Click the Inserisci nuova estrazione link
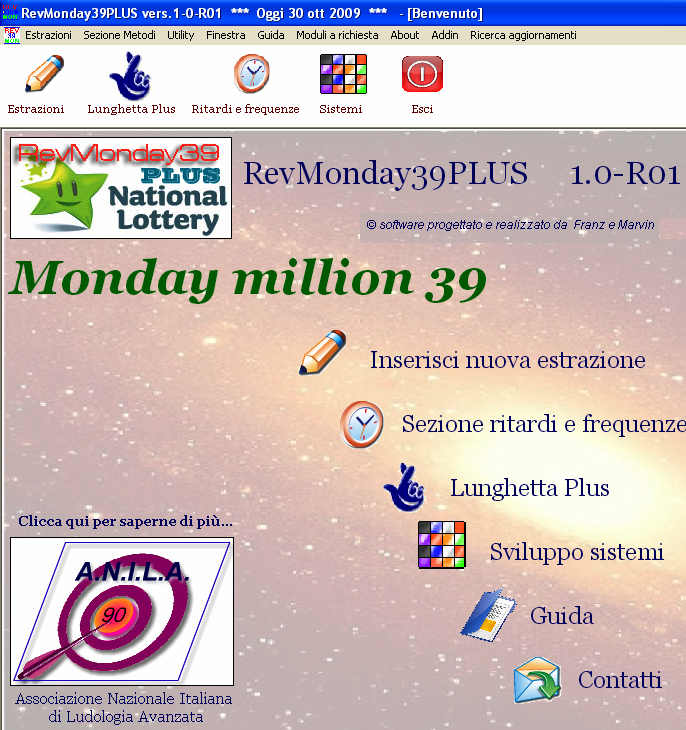This screenshot has width=686, height=730. [508, 360]
